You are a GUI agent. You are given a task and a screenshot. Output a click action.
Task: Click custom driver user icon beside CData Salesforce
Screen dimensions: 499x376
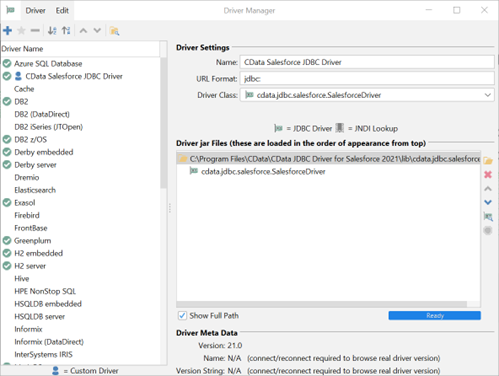coord(18,76)
